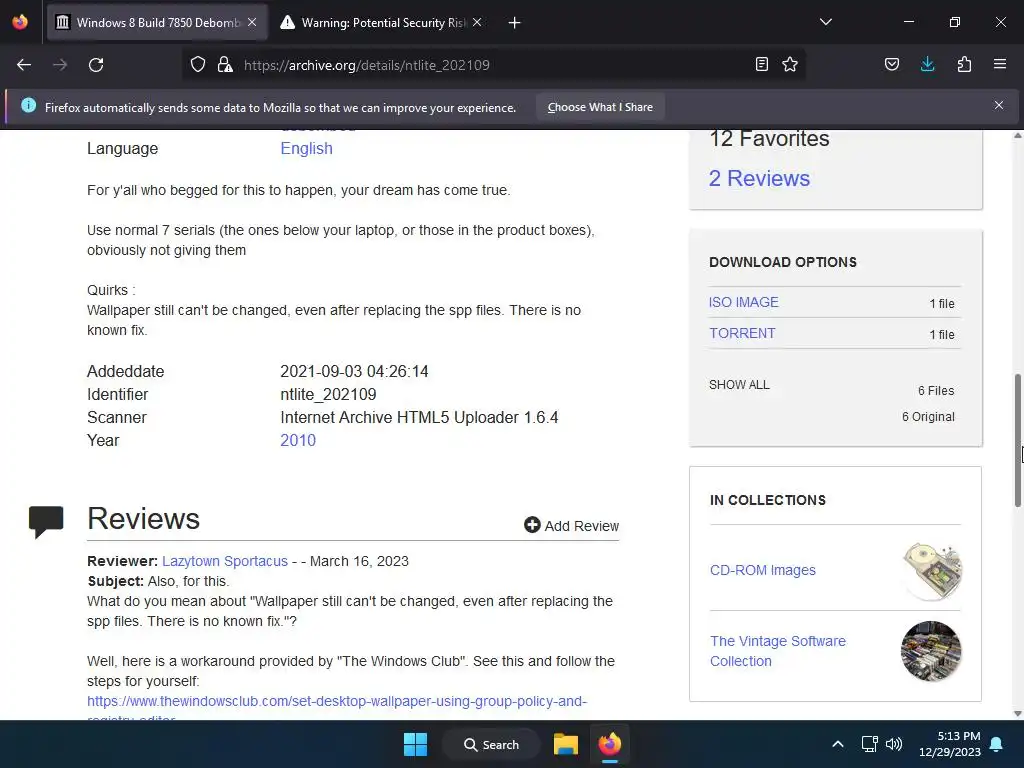
Task: Toggle reader view icon
Action: 761,64
